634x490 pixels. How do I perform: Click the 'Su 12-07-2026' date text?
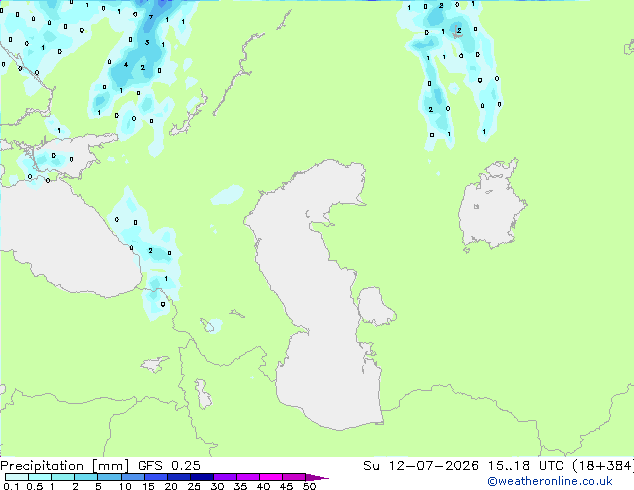421,465
